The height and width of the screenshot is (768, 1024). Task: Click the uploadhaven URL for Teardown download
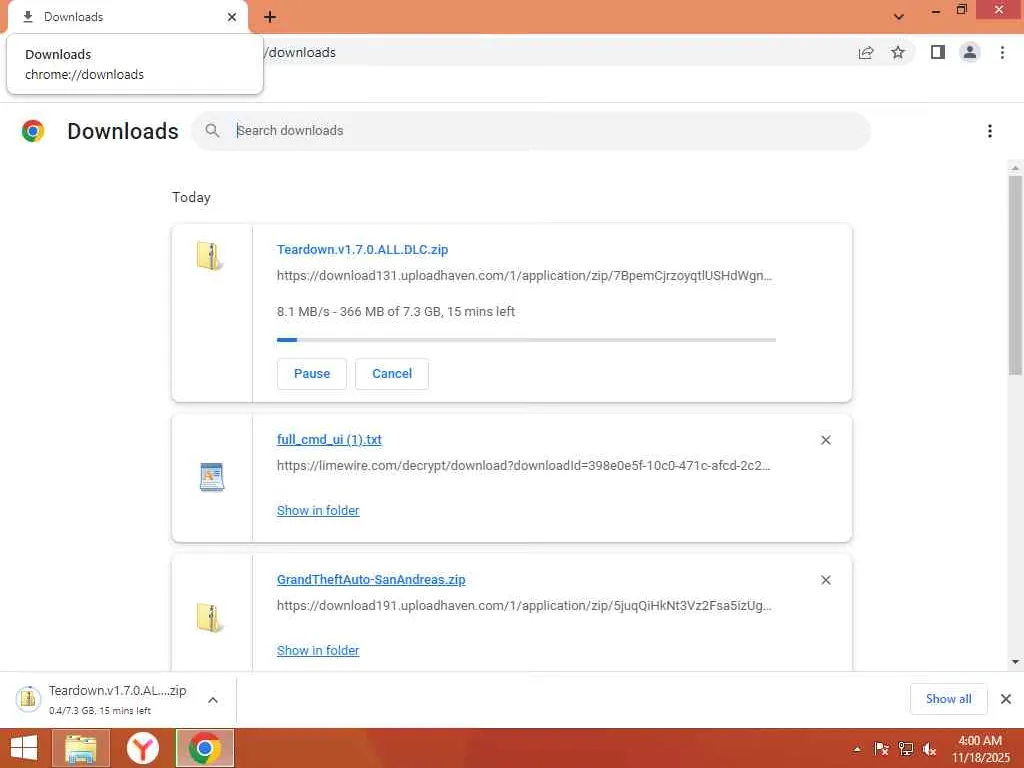click(524, 276)
